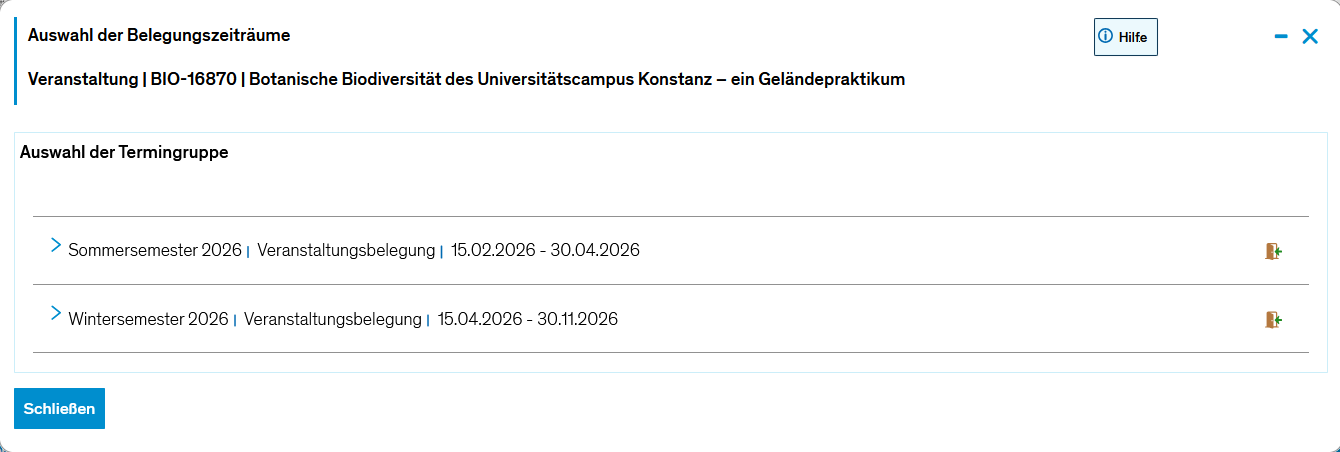This screenshot has width=1340, height=452.
Task: Click the door icon for Sommersemester 2026
Action: (1273, 251)
